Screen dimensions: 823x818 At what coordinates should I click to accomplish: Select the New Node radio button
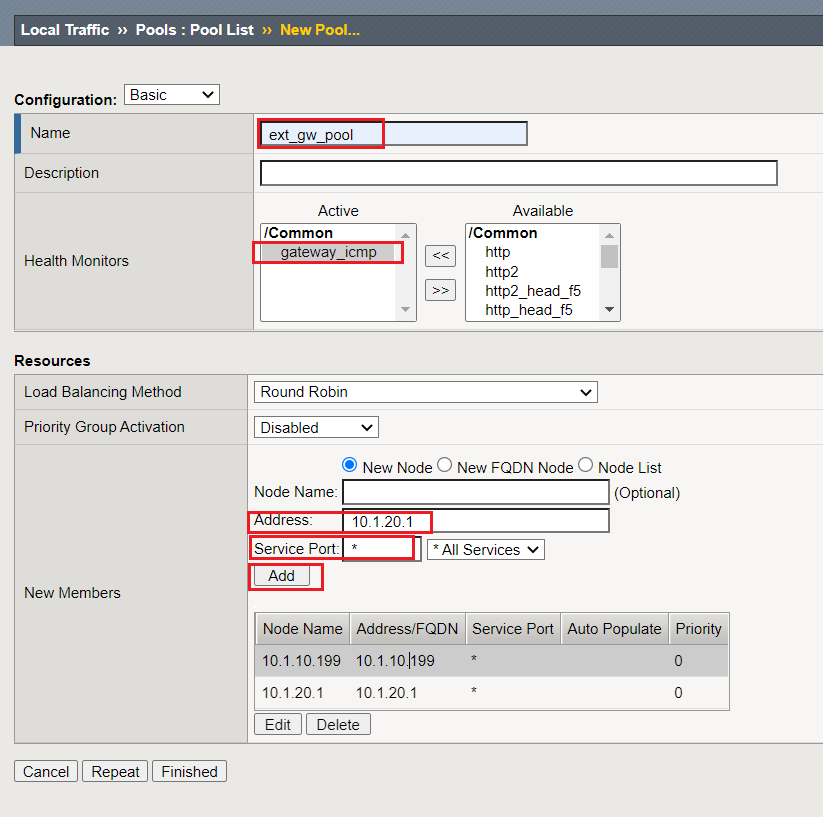(x=350, y=465)
